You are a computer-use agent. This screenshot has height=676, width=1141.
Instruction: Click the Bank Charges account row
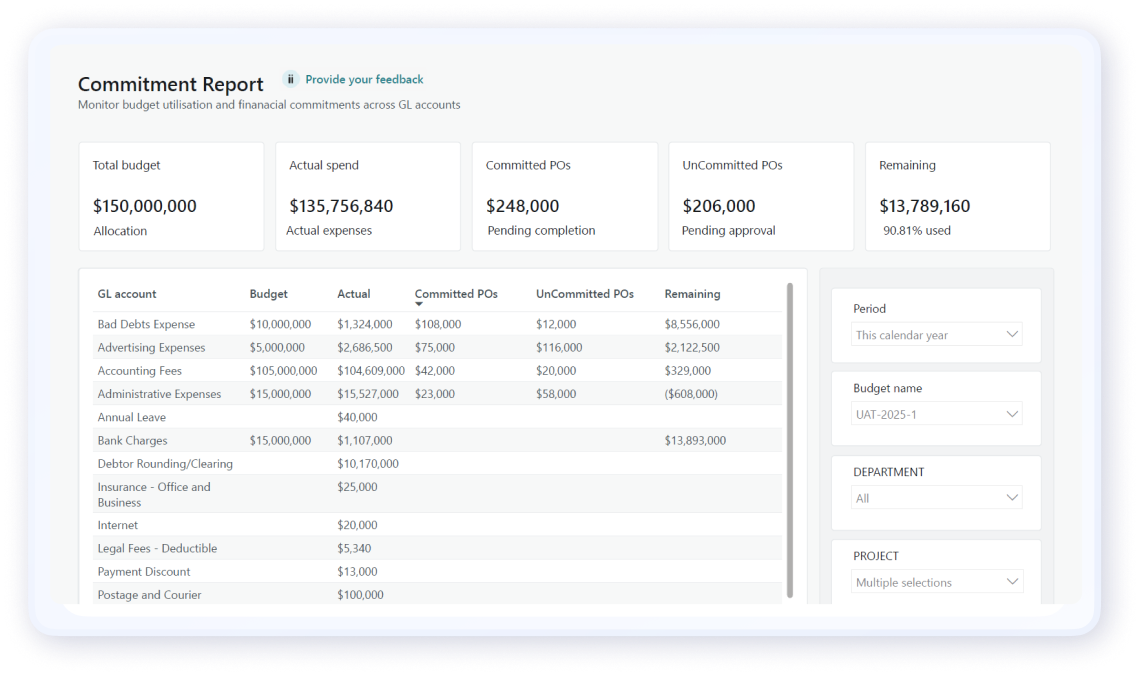[x=132, y=441]
